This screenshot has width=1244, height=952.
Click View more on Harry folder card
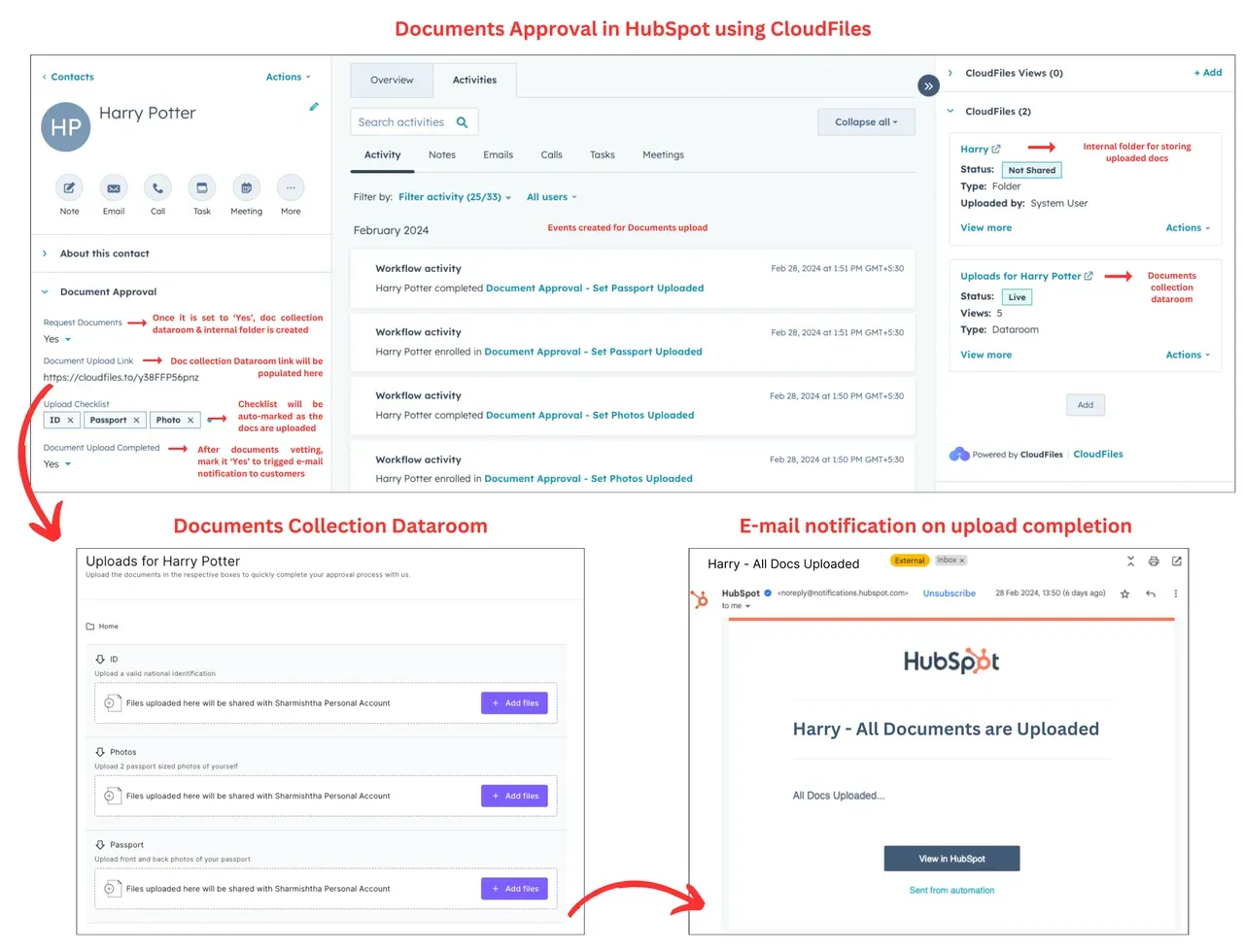[x=985, y=228]
